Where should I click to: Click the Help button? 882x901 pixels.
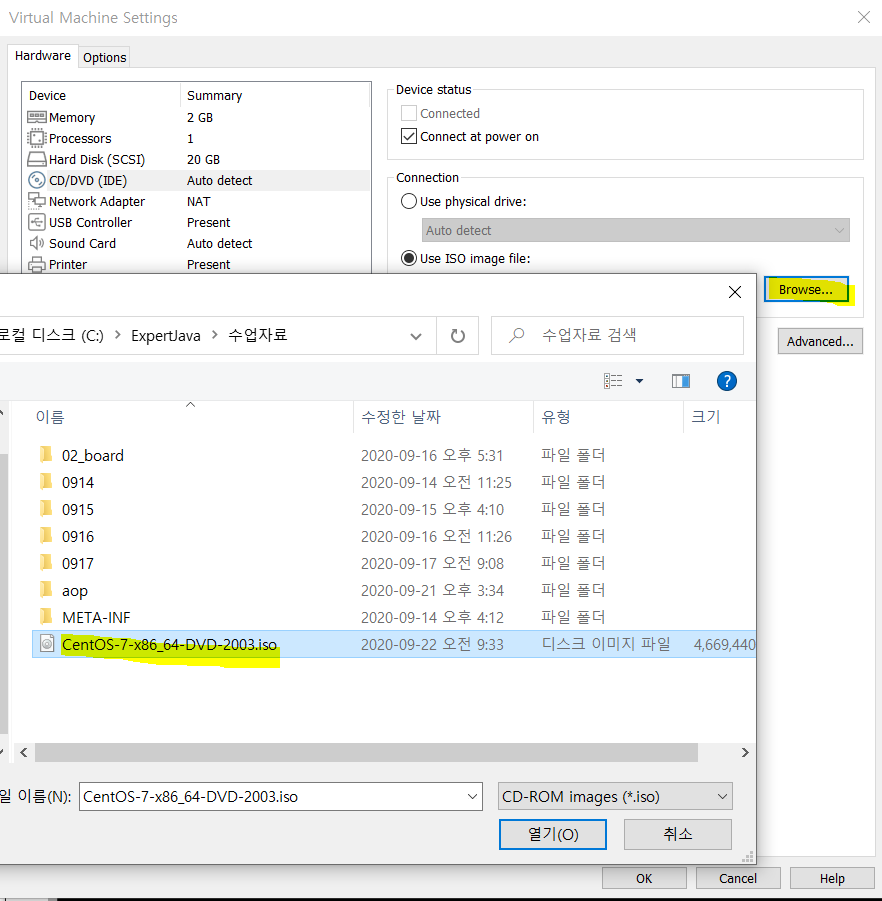(x=832, y=879)
